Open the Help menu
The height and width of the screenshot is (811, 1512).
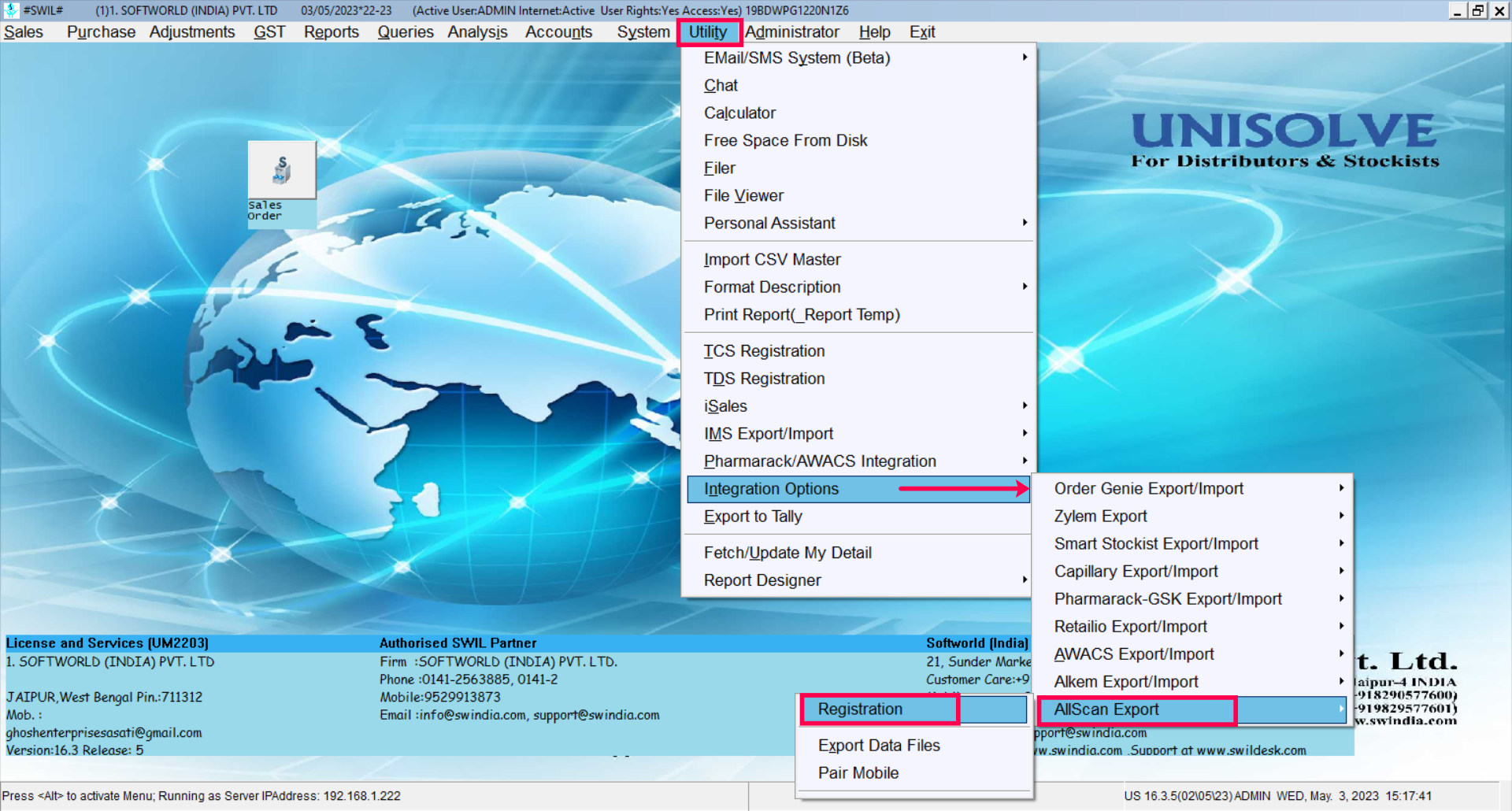pos(874,32)
